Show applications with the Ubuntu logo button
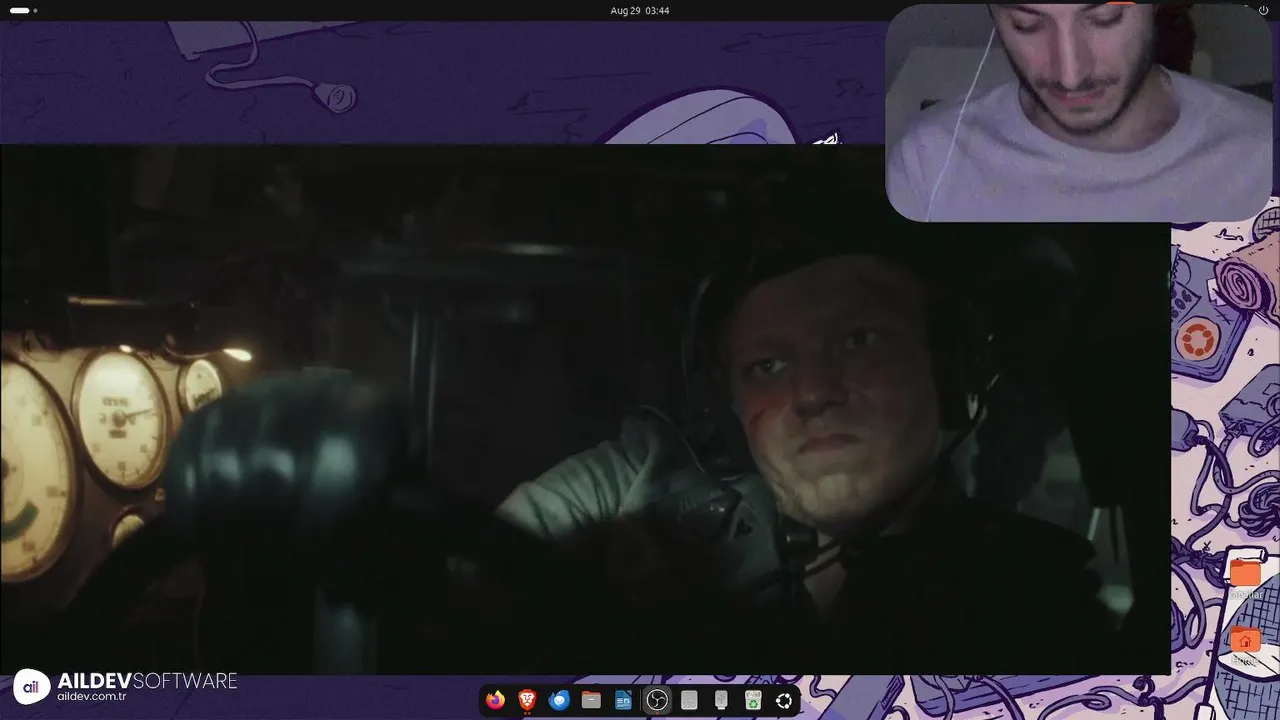The image size is (1280, 720). pyautogui.click(x=785, y=700)
